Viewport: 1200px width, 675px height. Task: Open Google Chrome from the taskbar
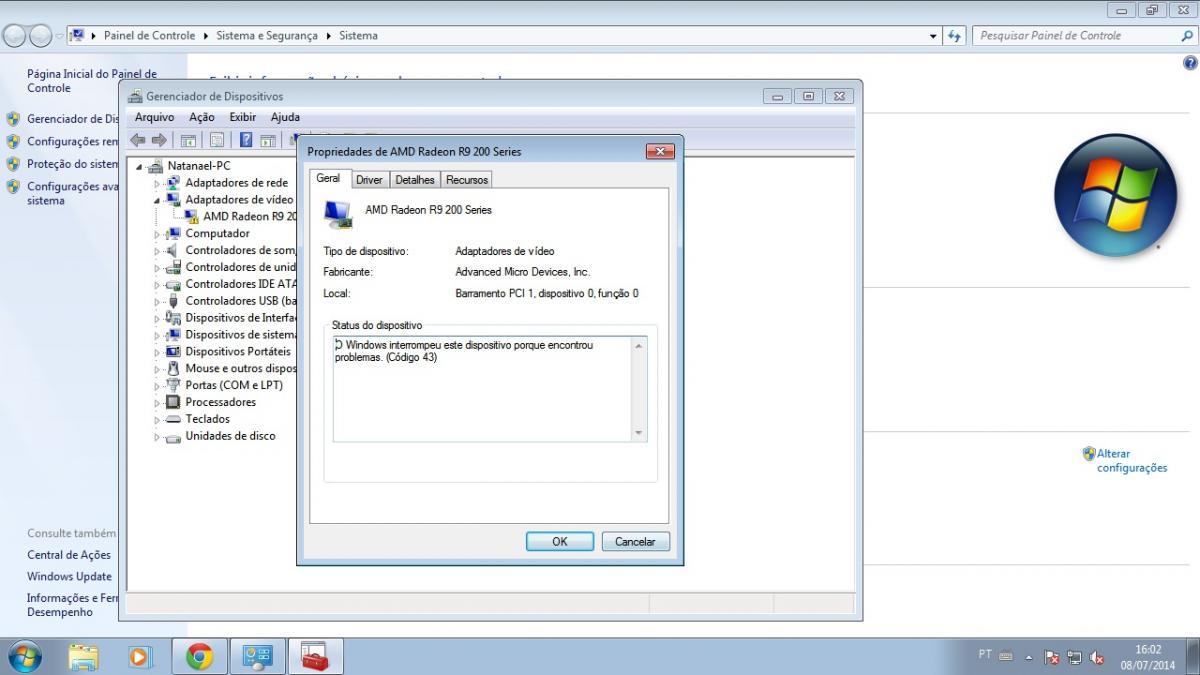coord(200,656)
